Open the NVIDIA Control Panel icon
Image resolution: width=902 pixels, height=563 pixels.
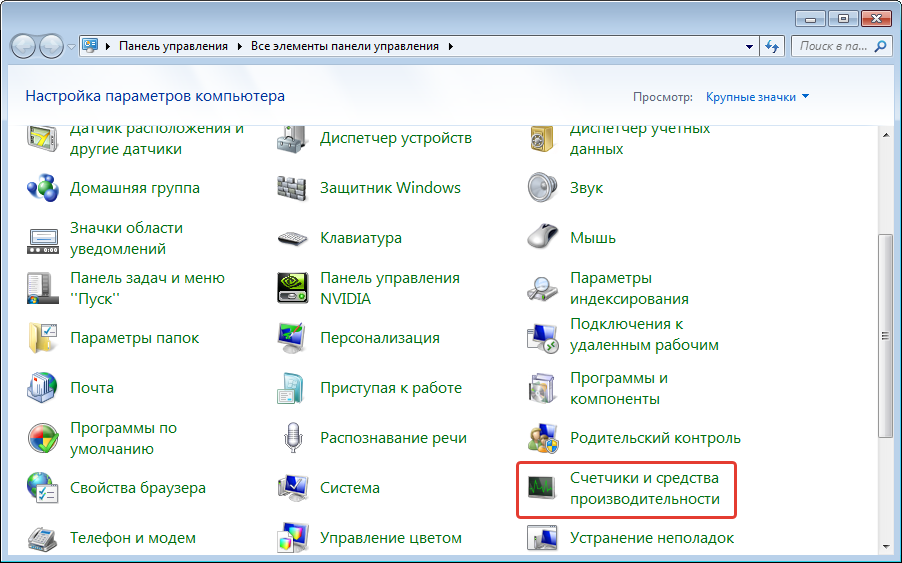point(291,288)
